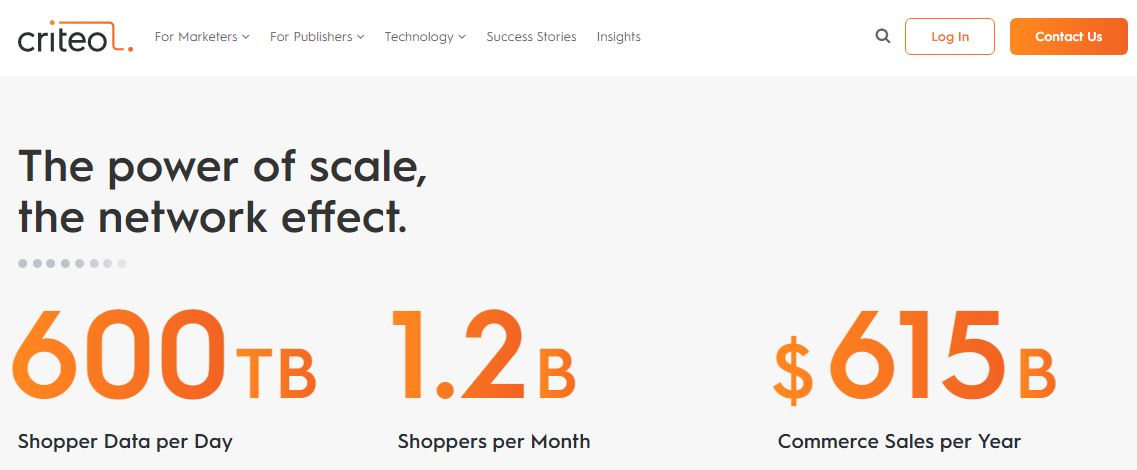The width and height of the screenshot is (1137, 470).
Task: Expand the Technology chevron arrow
Action: click(x=462, y=37)
